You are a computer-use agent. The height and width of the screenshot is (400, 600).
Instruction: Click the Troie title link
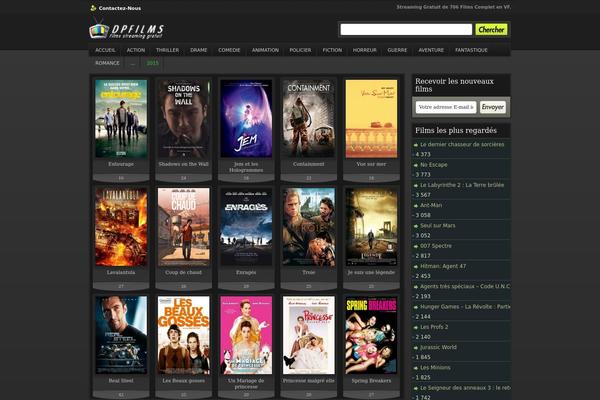pos(309,273)
